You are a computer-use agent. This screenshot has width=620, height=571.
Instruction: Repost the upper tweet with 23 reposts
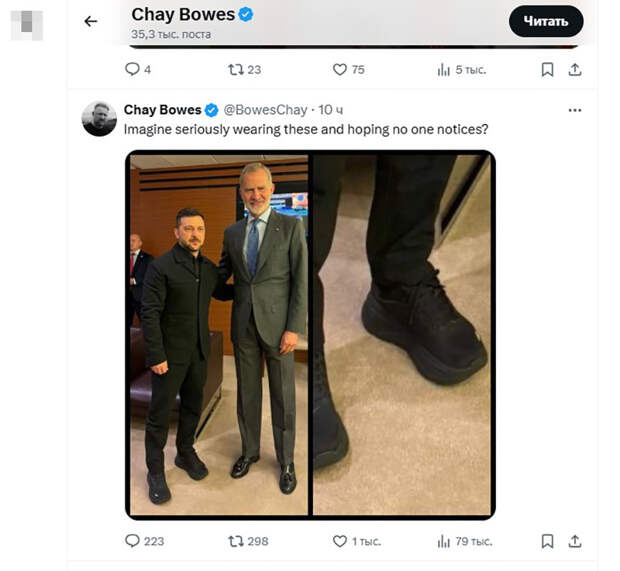pyautogui.click(x=235, y=69)
